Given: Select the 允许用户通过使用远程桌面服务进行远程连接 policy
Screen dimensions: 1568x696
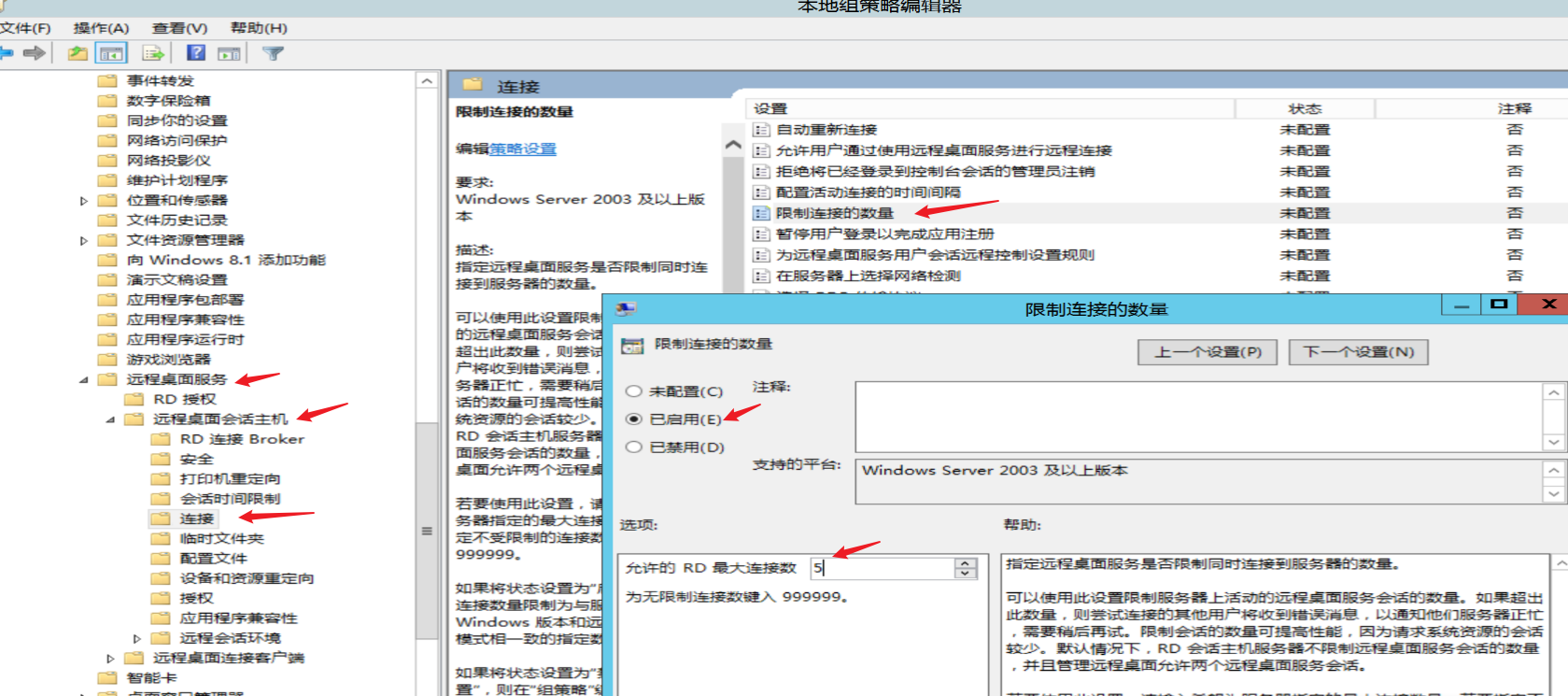Looking at the screenshot, I should pyautogui.click(x=1158, y=150).
